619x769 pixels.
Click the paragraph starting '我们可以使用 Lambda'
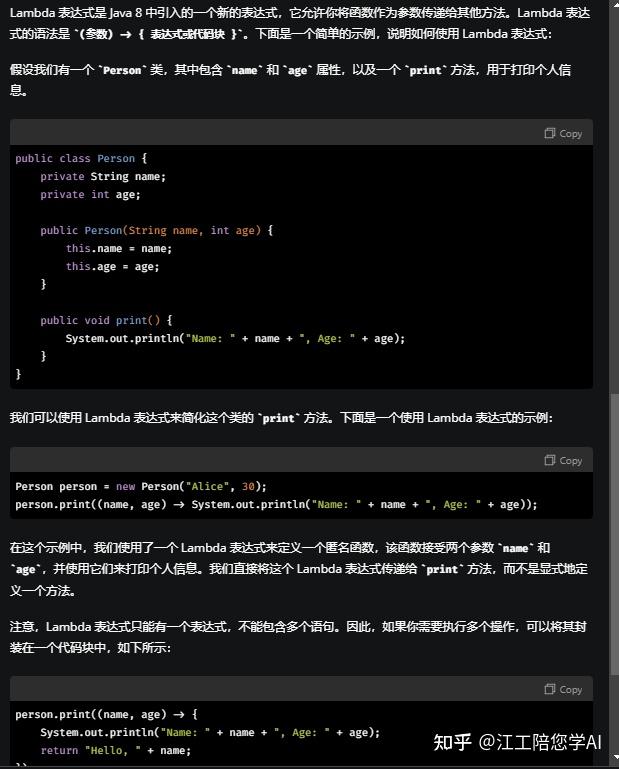(x=281, y=418)
